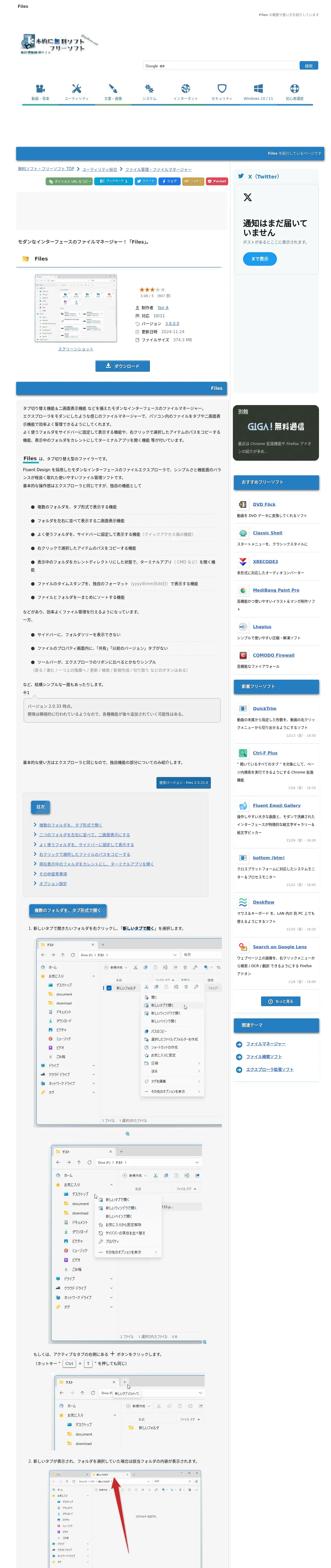This screenshot has height=1568, width=331.
Task: Open the ファイル検索ソフト related theme link
Action: 264,1057
